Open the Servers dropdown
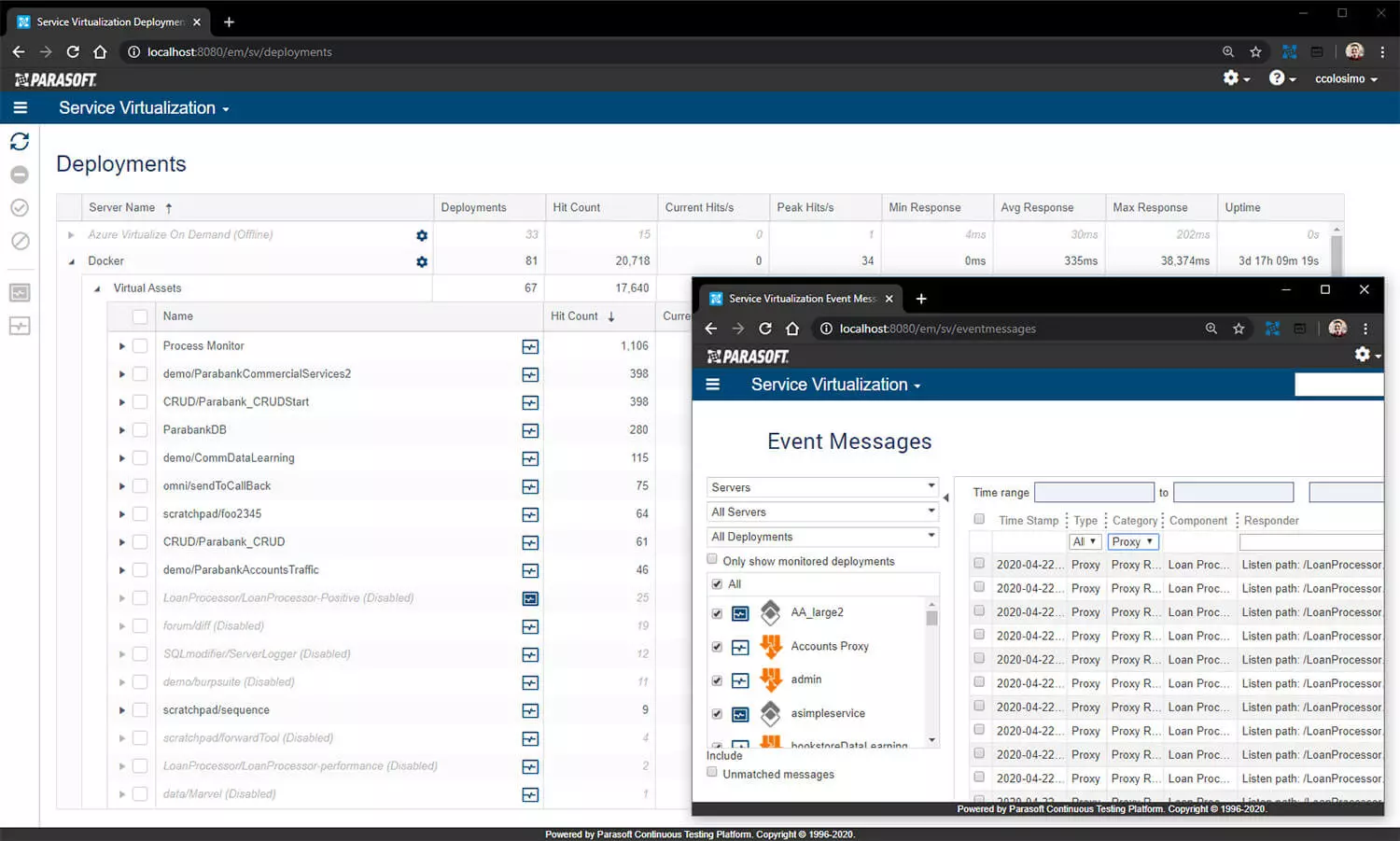Viewport: 1400px width, 841px height. [x=822, y=487]
